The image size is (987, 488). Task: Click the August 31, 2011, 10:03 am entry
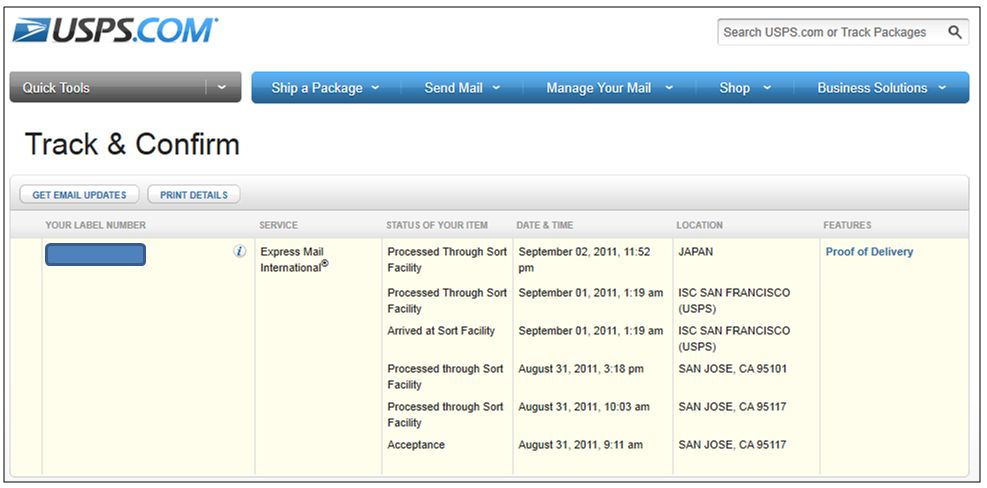pos(584,407)
